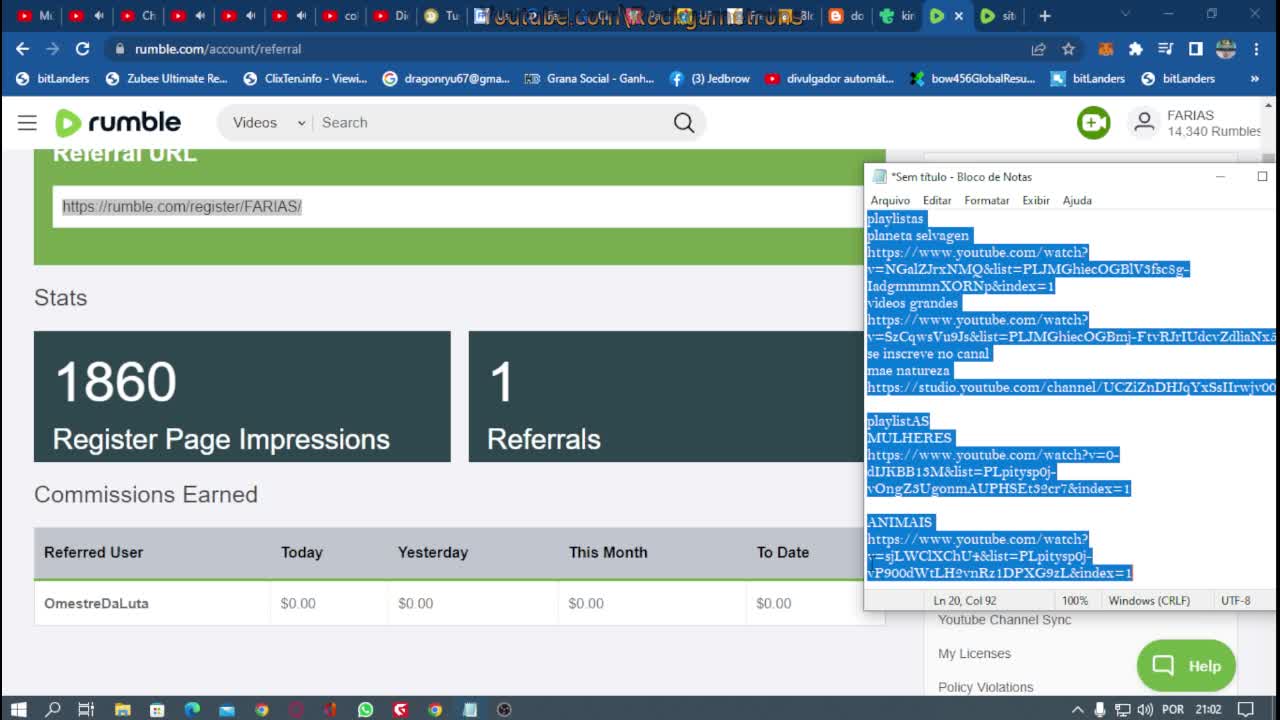The height and width of the screenshot is (720, 1280).
Task: Open the Windows Start menu
Action: (x=18, y=709)
